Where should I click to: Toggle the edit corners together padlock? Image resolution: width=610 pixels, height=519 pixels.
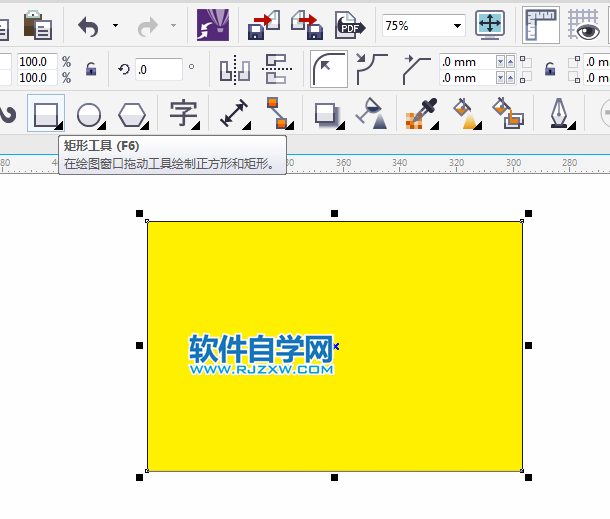[x=550, y=69]
